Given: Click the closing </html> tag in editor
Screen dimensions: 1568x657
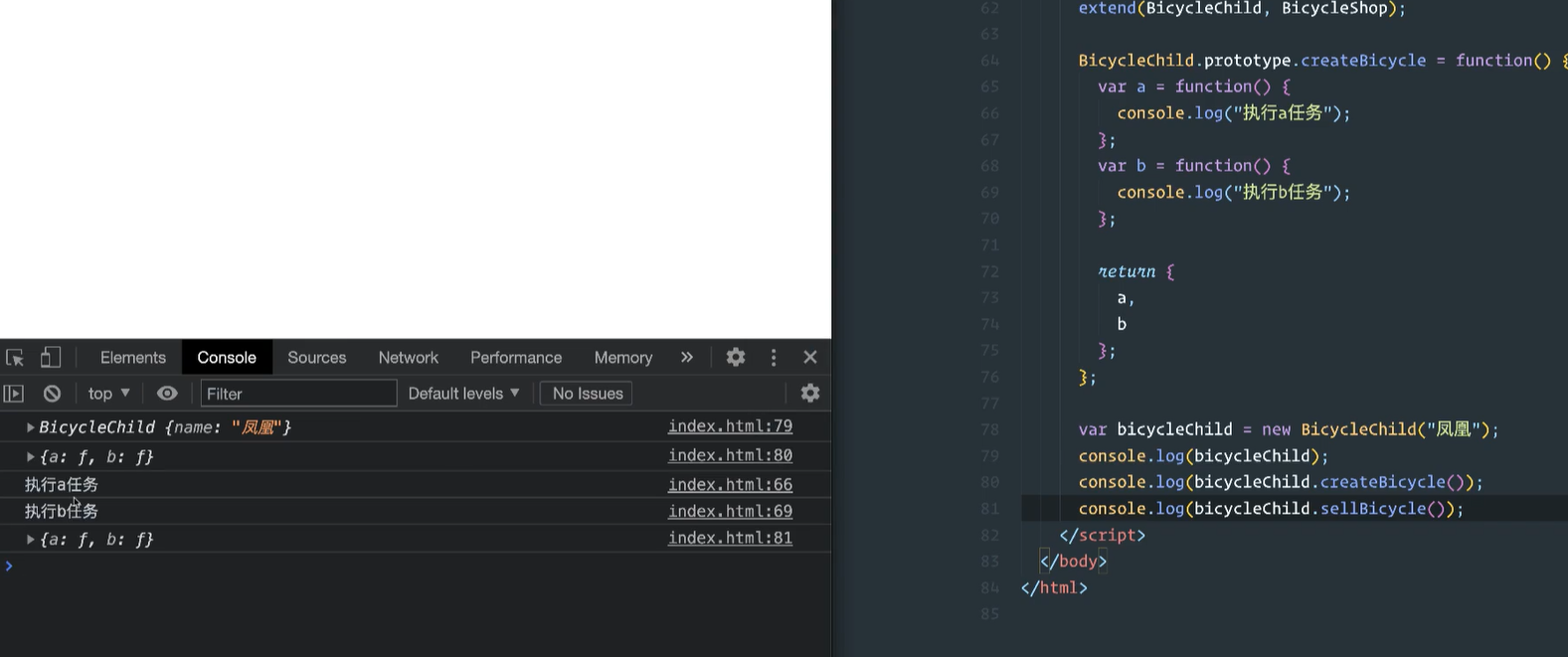Looking at the screenshot, I should tap(1054, 587).
